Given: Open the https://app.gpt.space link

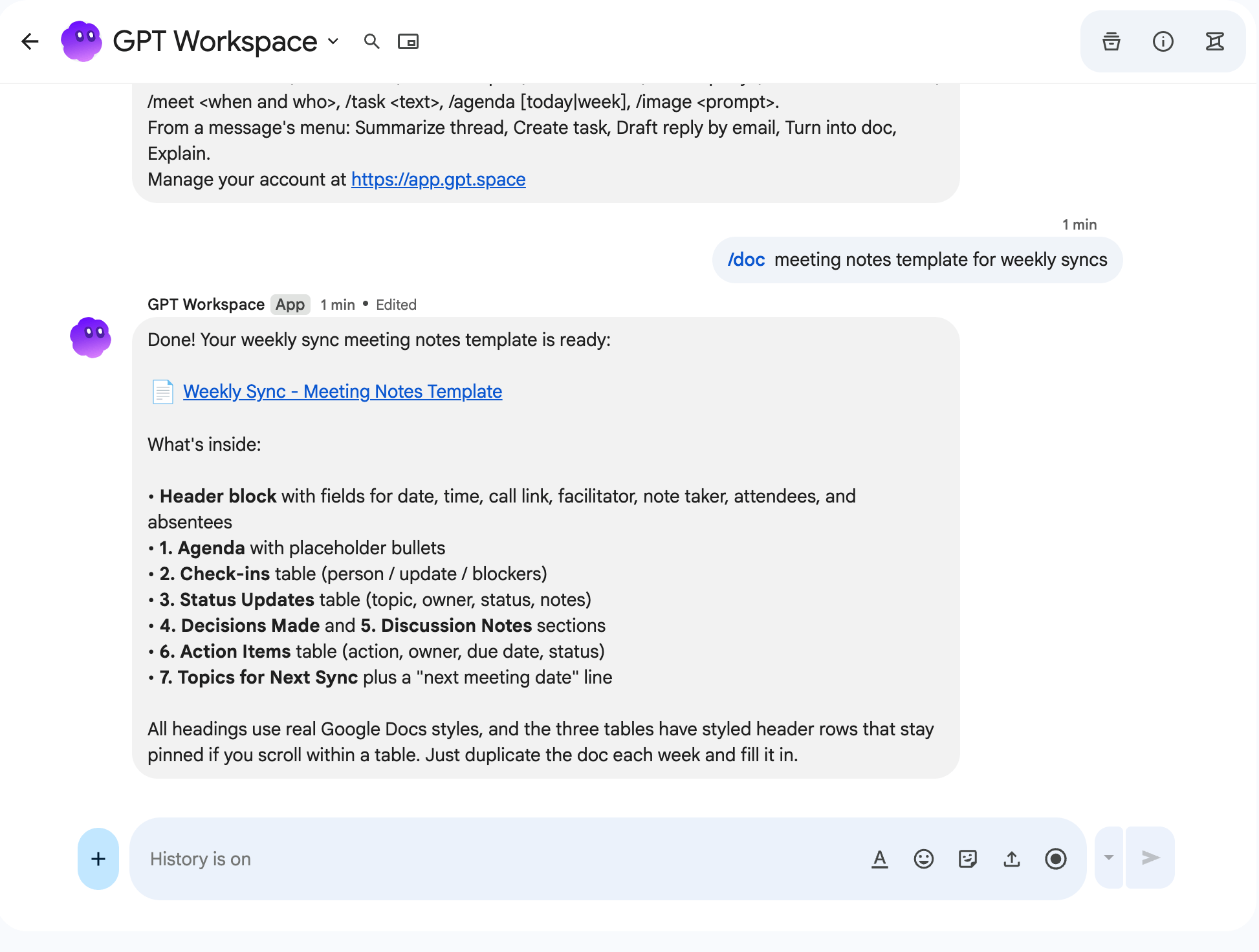Looking at the screenshot, I should pos(438,179).
